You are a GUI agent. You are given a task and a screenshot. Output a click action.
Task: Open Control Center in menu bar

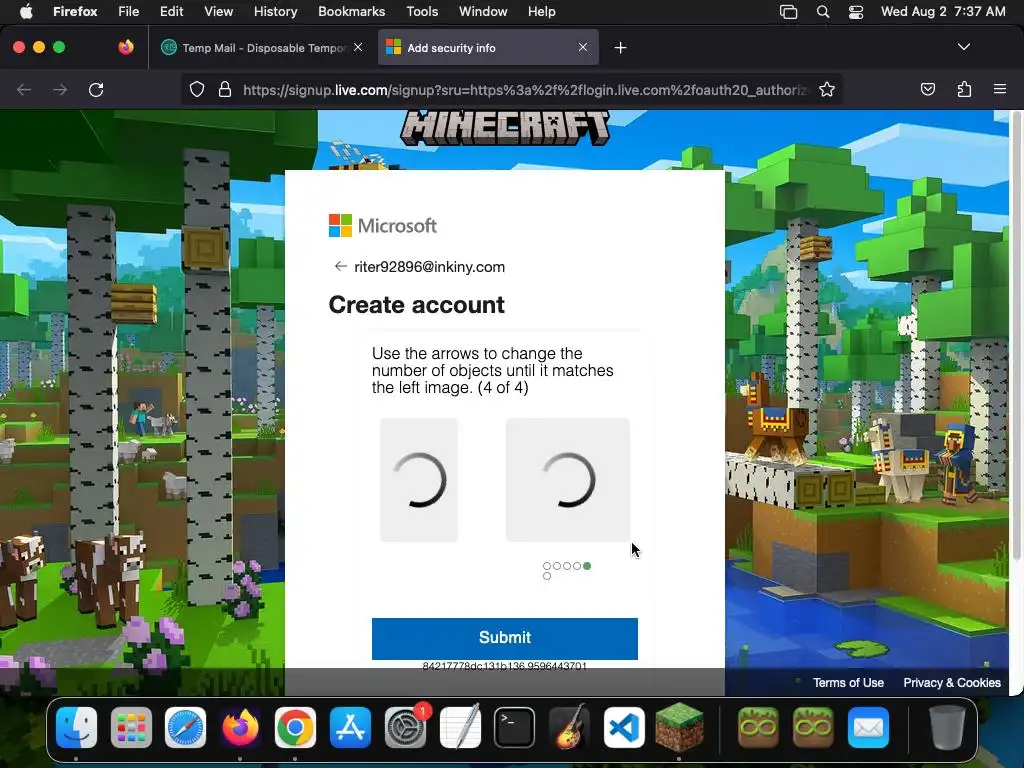coord(856,12)
